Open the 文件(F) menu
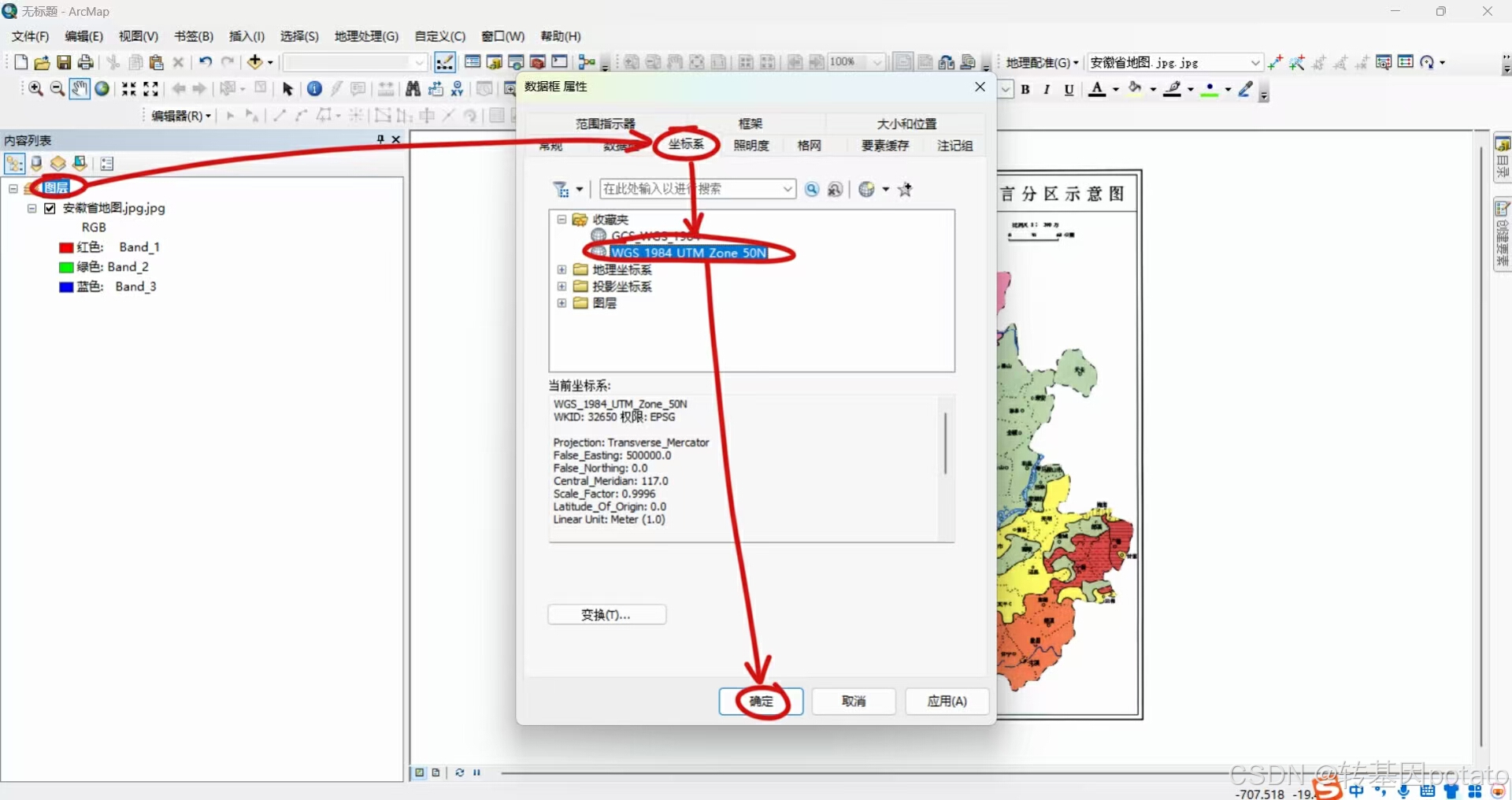The height and width of the screenshot is (800, 1512). tap(30, 36)
